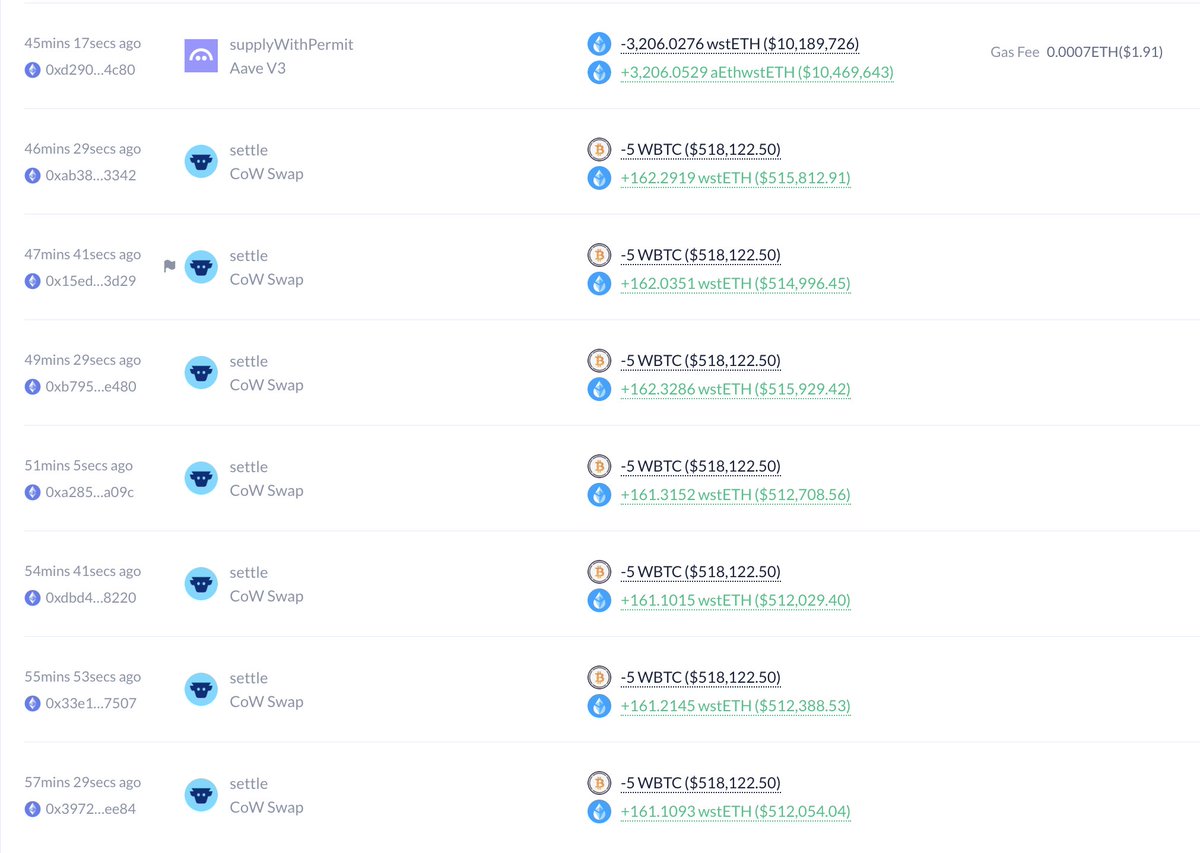The width and height of the screenshot is (1200, 853).
Task: Click WBTC icon in the 0x3972...ee84 row
Action: 599,783
